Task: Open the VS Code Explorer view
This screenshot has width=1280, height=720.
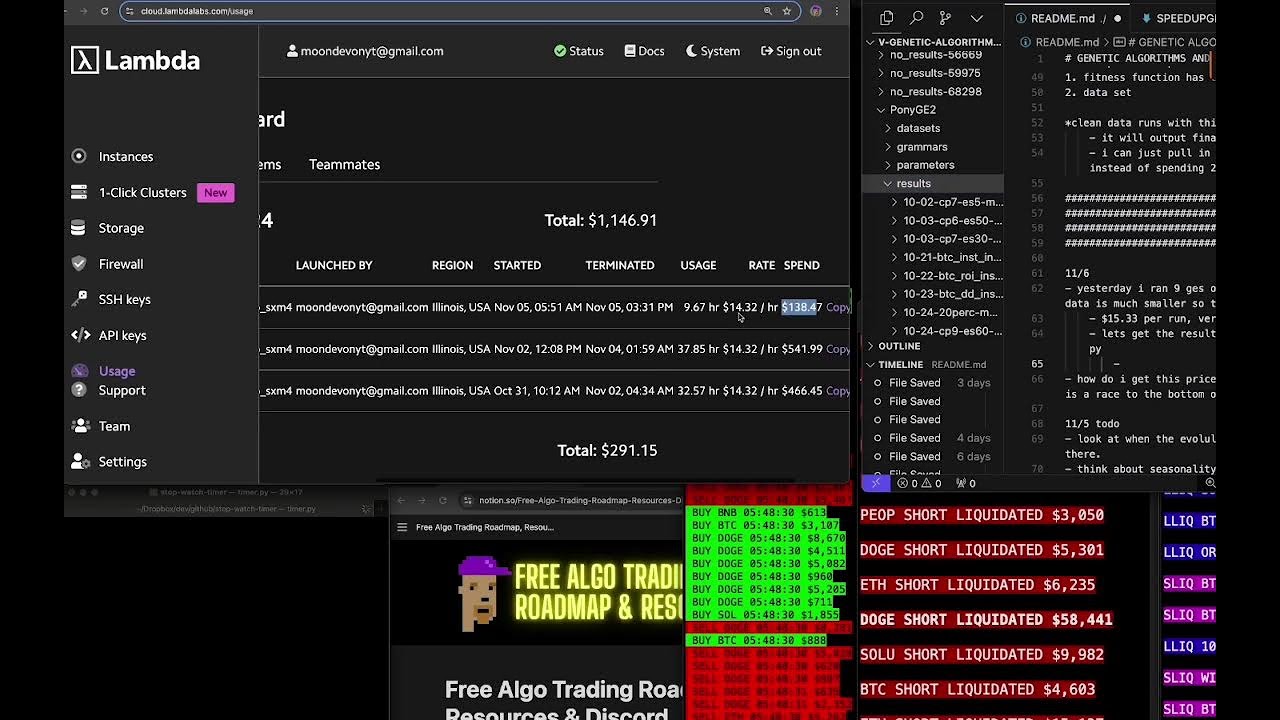Action: 886,18
